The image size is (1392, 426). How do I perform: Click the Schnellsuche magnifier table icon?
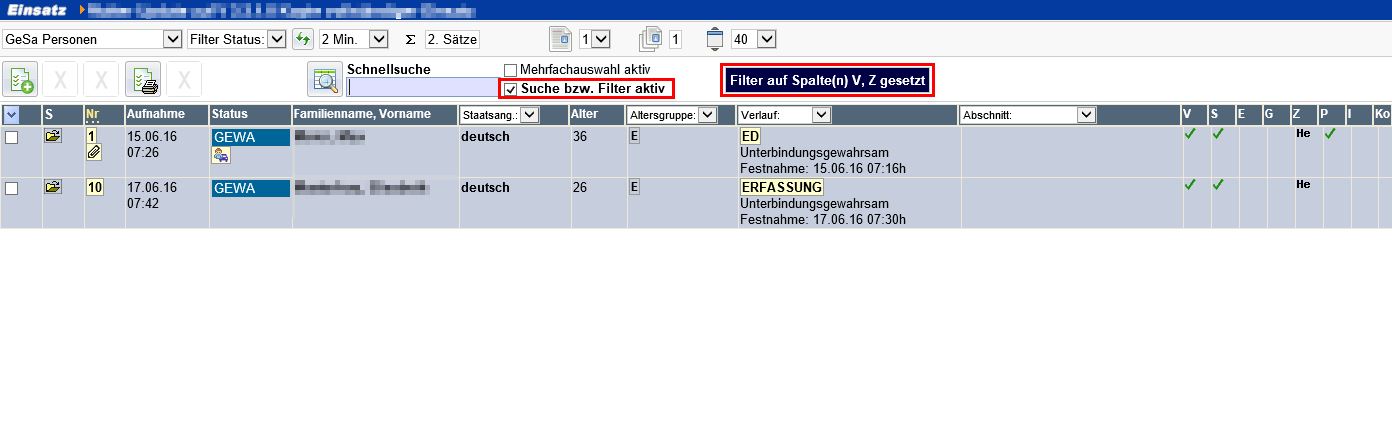[324, 78]
